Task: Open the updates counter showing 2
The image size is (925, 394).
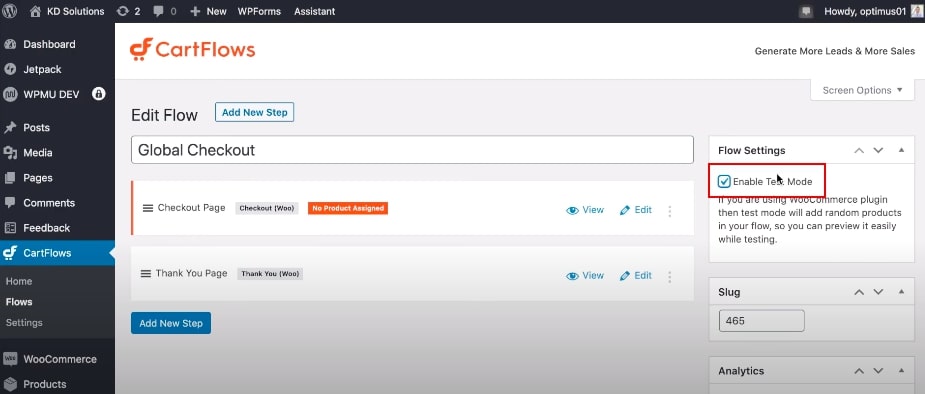Action: point(129,11)
